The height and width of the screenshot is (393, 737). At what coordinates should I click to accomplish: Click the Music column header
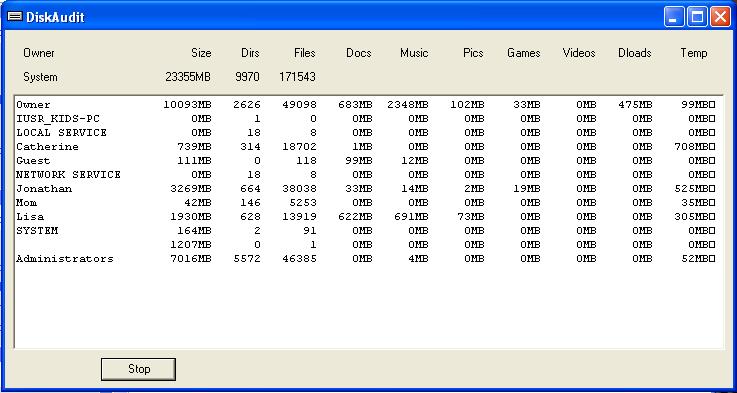pos(414,53)
